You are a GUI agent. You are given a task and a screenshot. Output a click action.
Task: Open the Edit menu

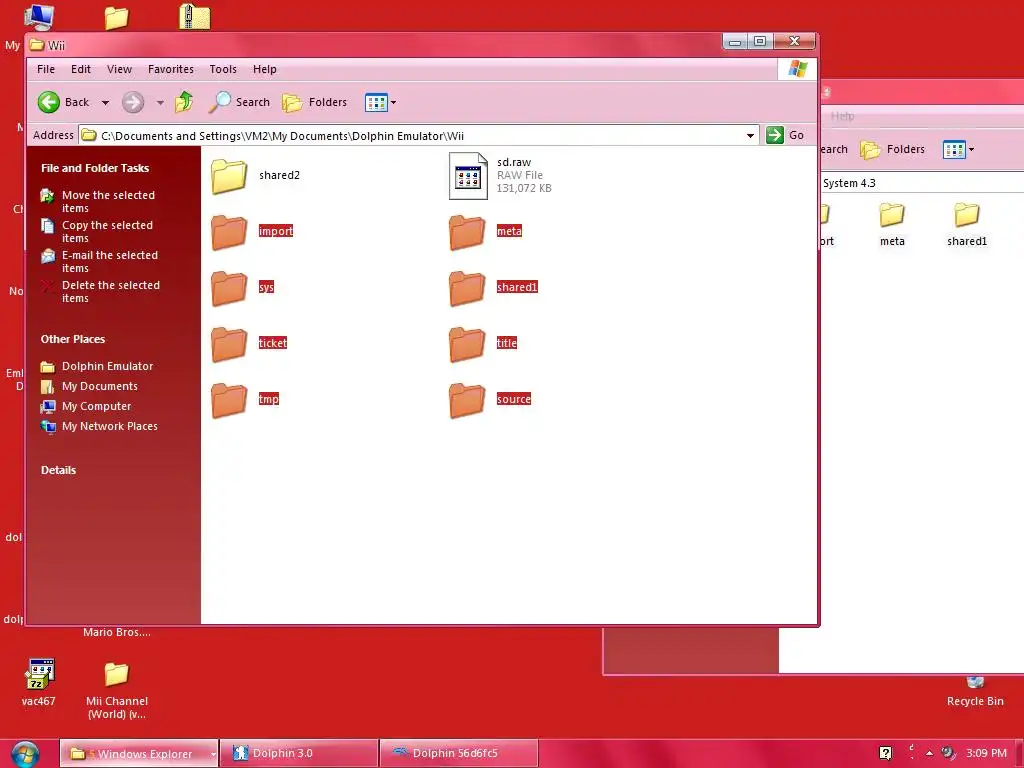(81, 69)
